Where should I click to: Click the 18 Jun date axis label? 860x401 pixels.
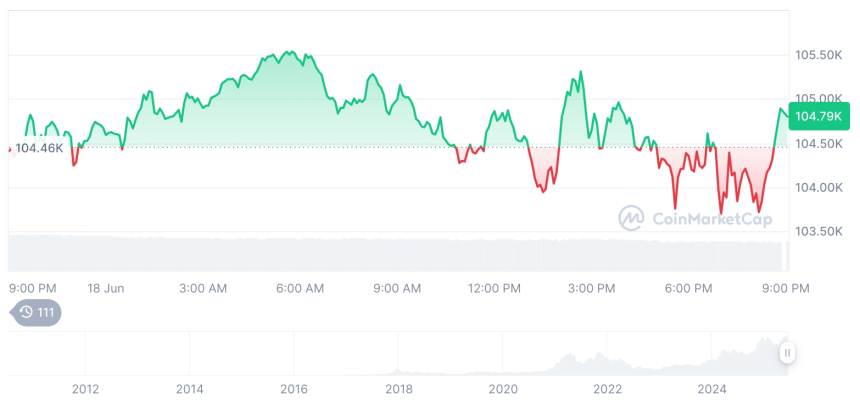(x=105, y=288)
